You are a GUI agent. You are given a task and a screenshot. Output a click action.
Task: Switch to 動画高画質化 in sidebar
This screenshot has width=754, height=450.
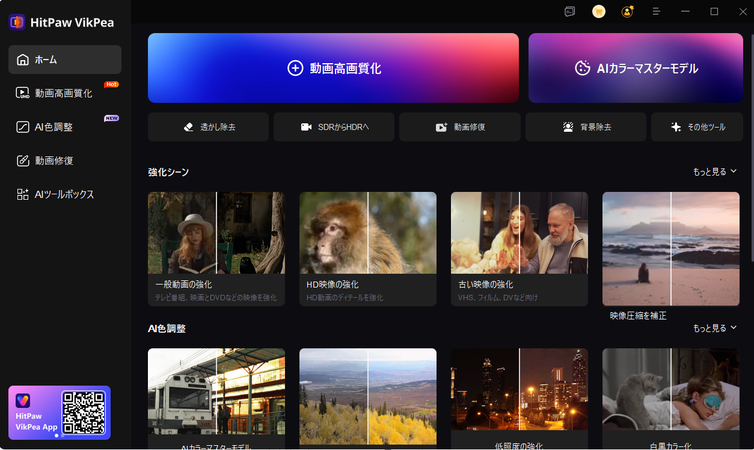64,93
